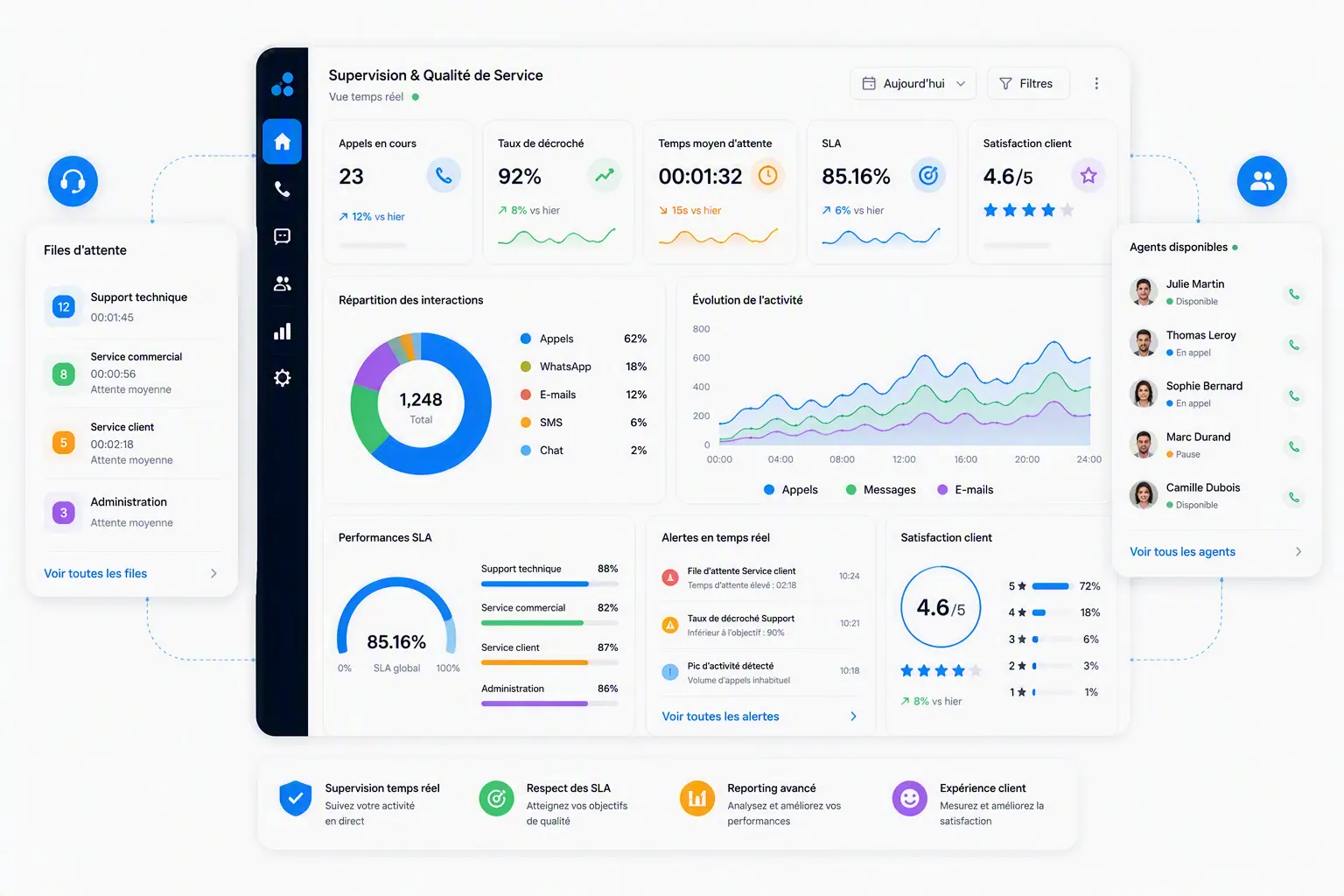This screenshot has height=896, width=1344.
Task: Follow the Voir toutes les alertes link
Action: (720, 717)
